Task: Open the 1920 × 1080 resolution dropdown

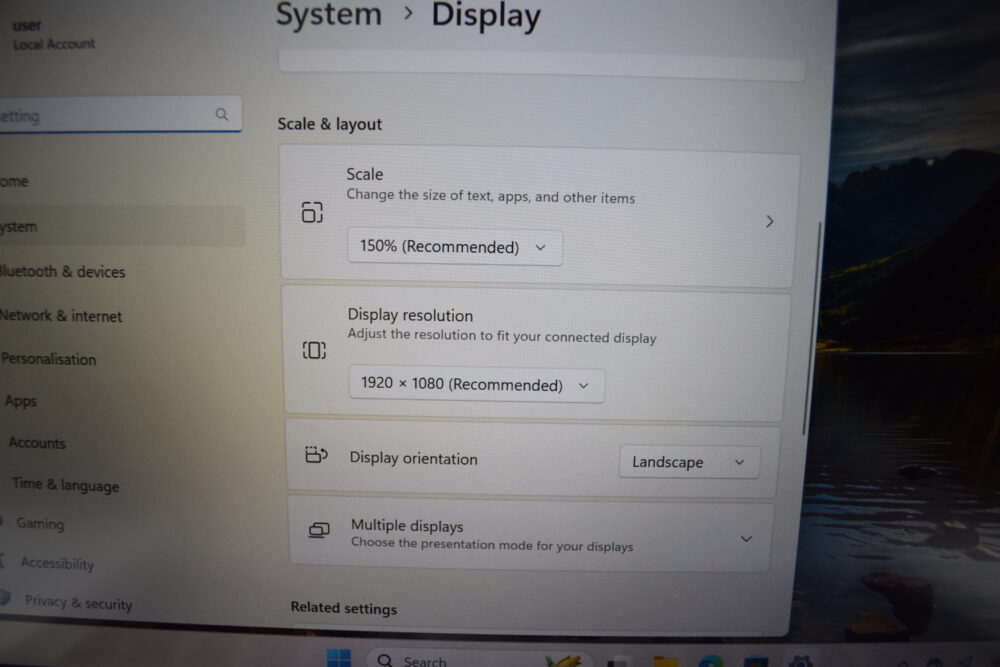Action: (x=476, y=385)
